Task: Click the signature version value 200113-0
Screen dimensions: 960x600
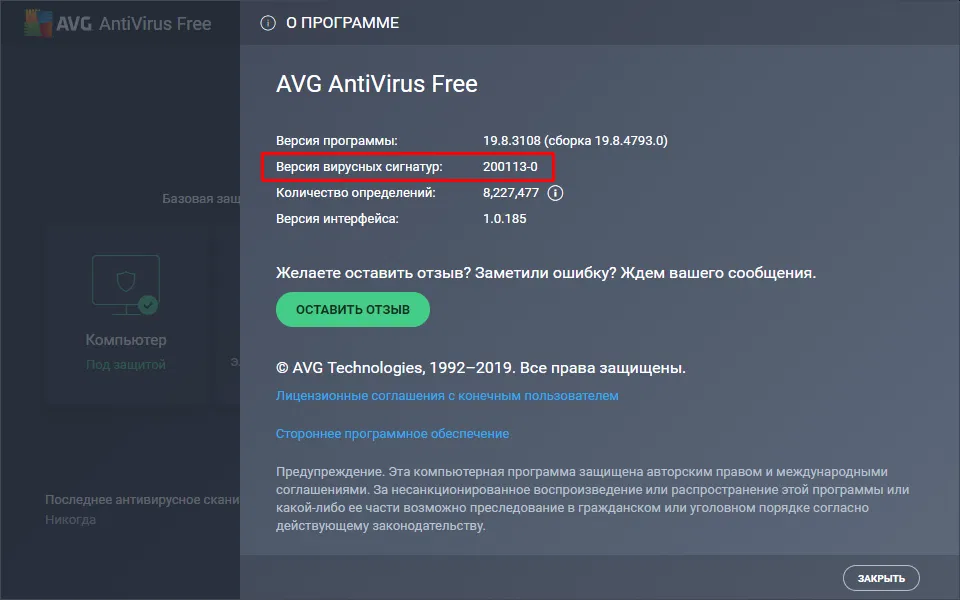Action: (510, 166)
